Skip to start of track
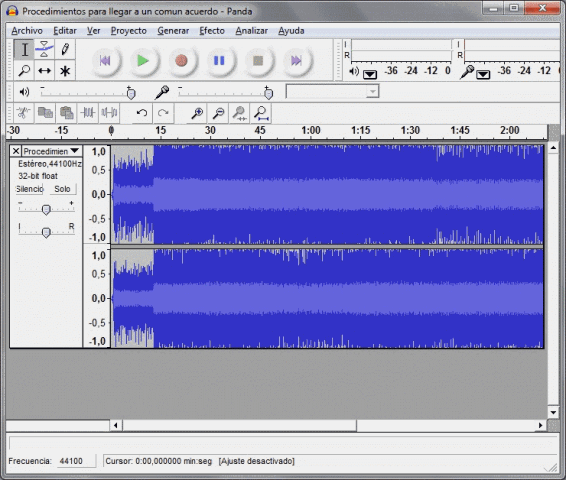The width and height of the screenshot is (566, 480). [105, 61]
